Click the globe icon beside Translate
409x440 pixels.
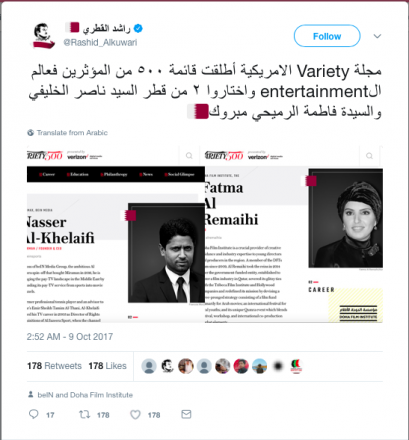coord(31,133)
